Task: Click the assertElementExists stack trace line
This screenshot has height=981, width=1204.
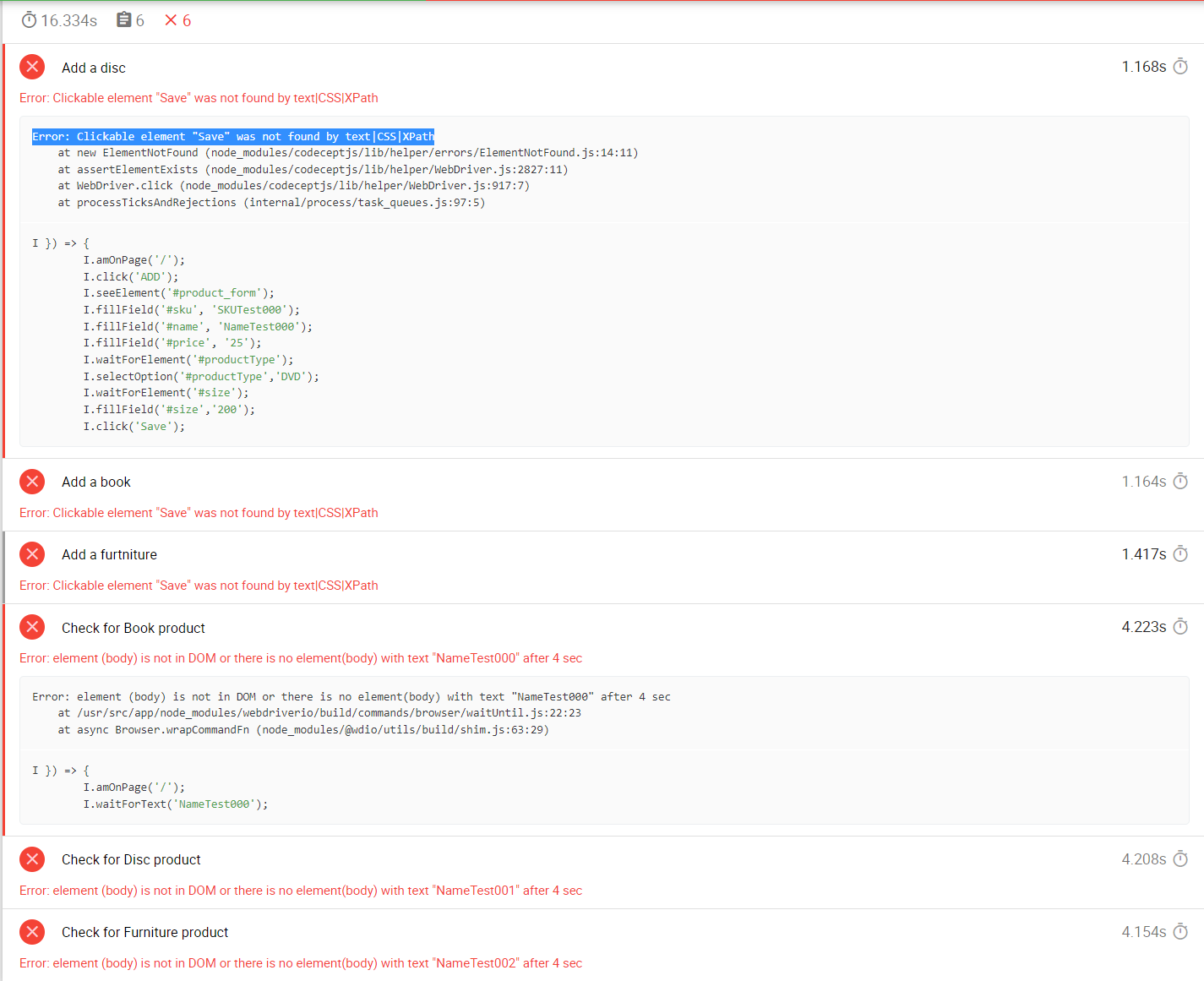Action: [313, 169]
